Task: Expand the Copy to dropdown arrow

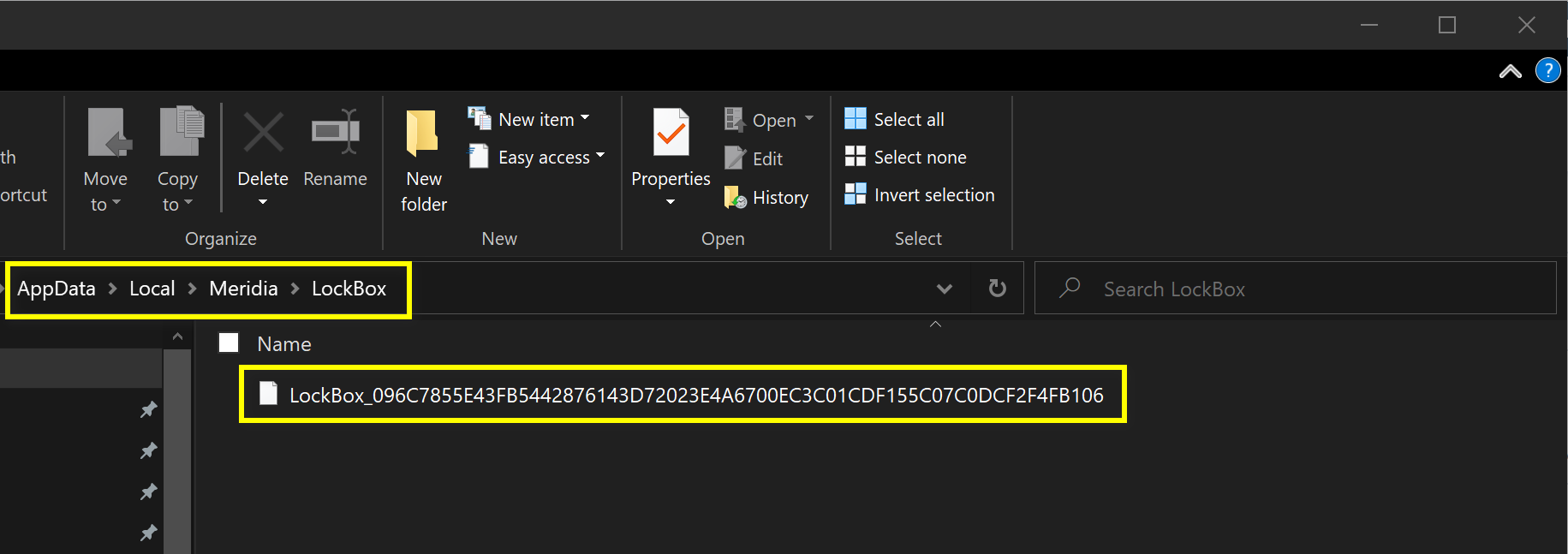Action: point(188,203)
